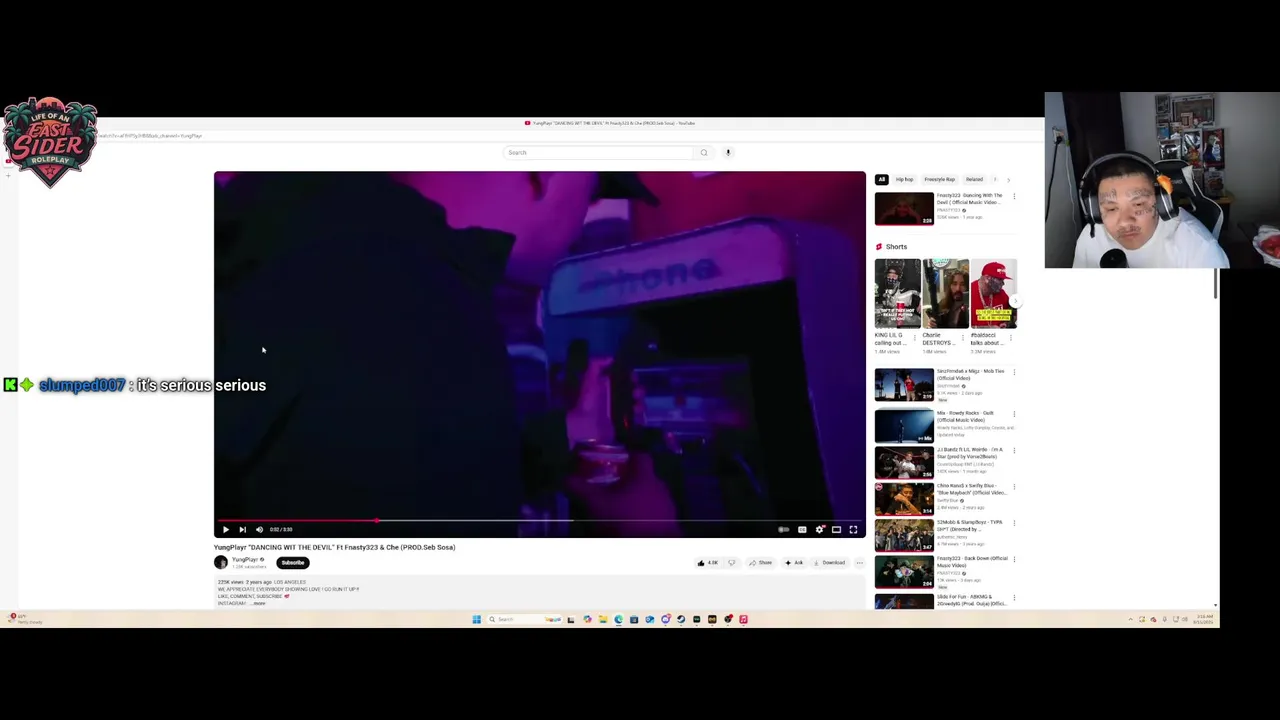Click the search magnifier button
The image size is (1280, 720).
704,152
